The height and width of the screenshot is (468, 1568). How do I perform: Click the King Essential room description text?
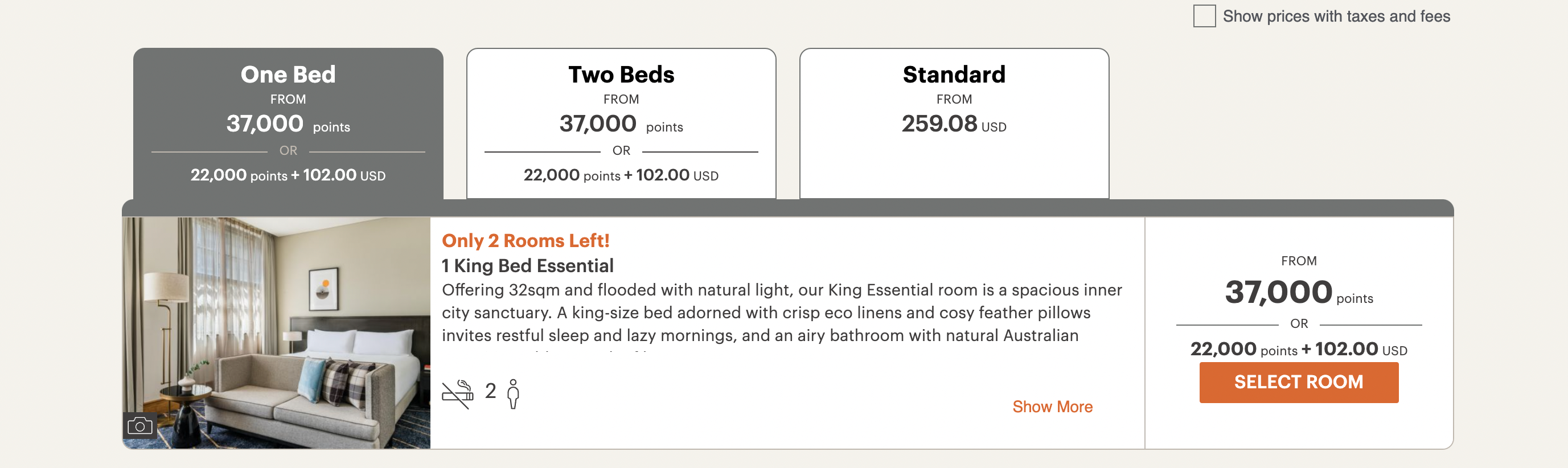782,313
